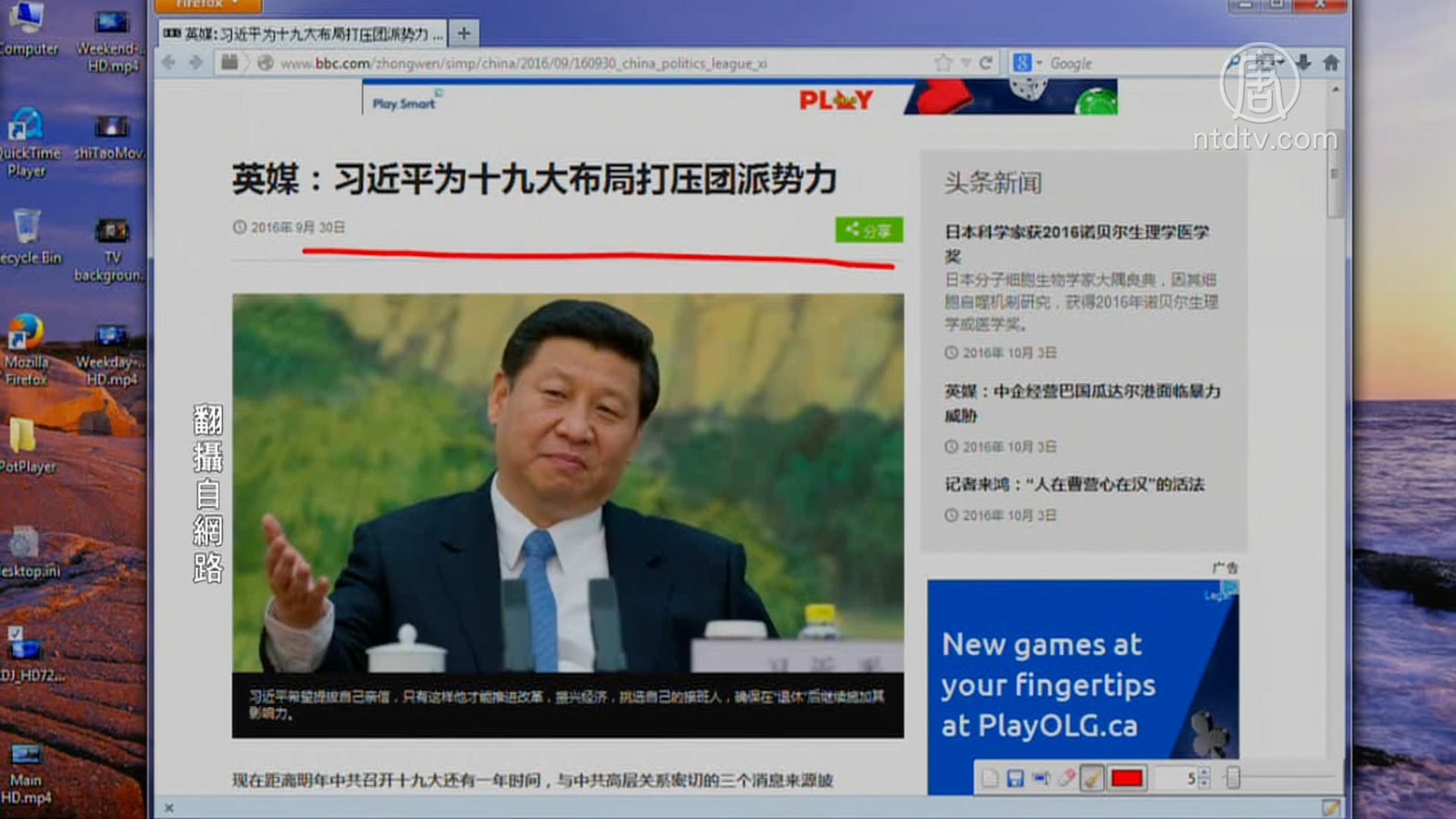Open the URL history dropdown arrow
This screenshot has height=819, width=1456.
tap(966, 63)
